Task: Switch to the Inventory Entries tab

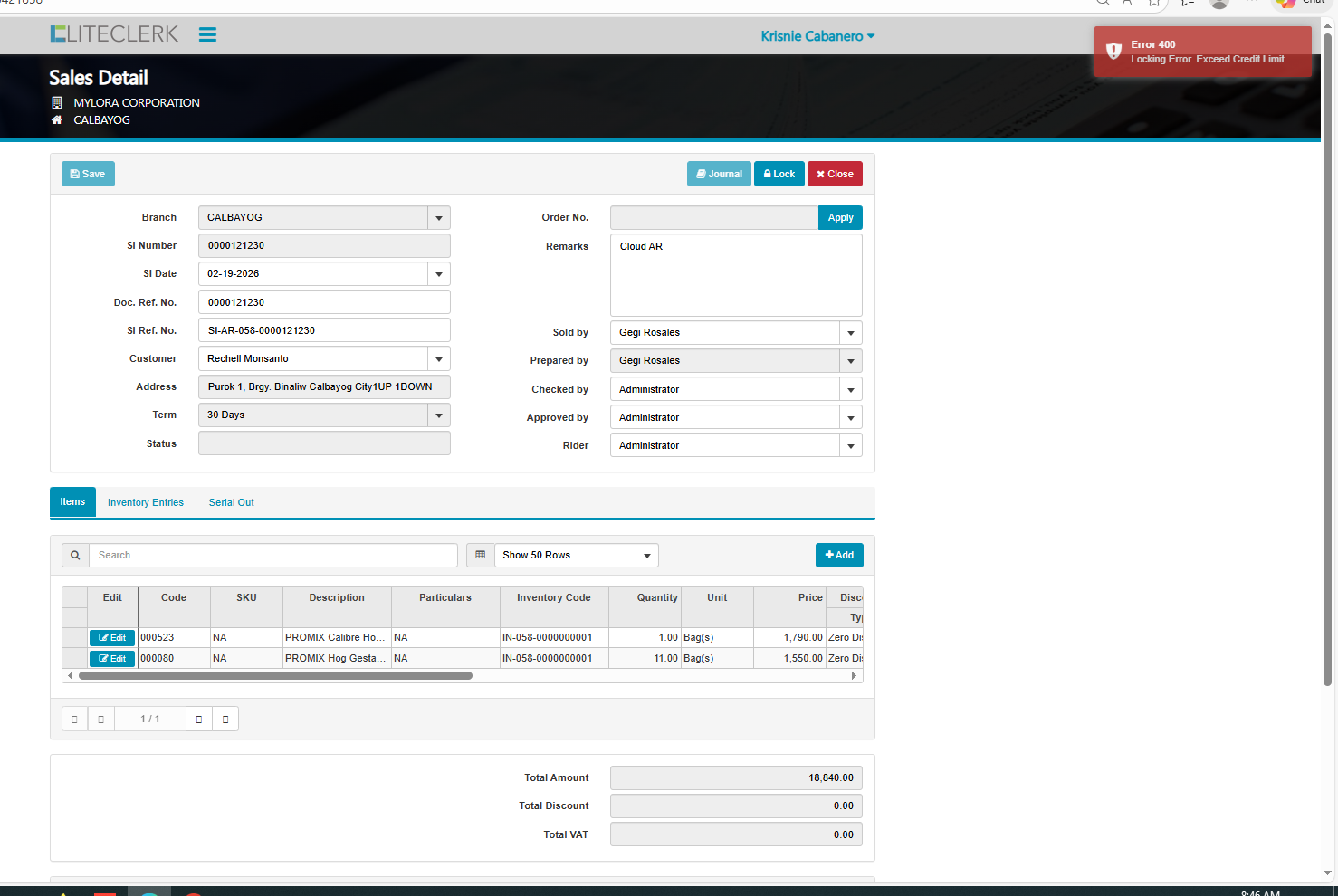Action: [x=146, y=502]
